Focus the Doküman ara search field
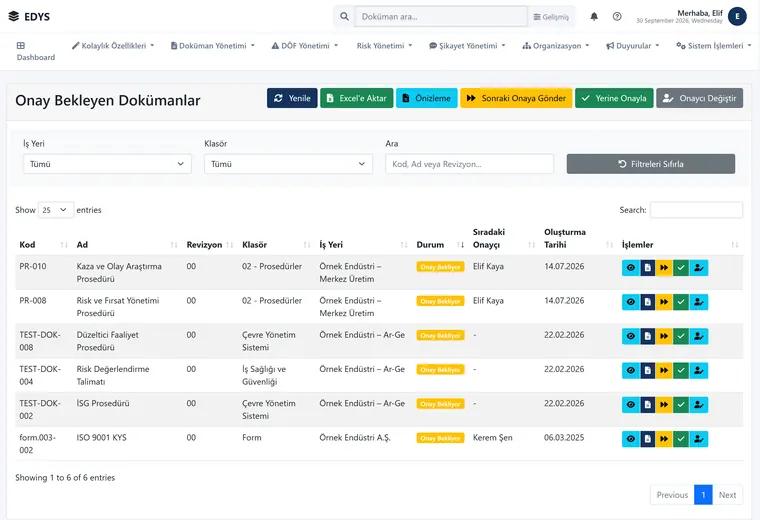Screen dimensions: 760x520 click(x=441, y=16)
